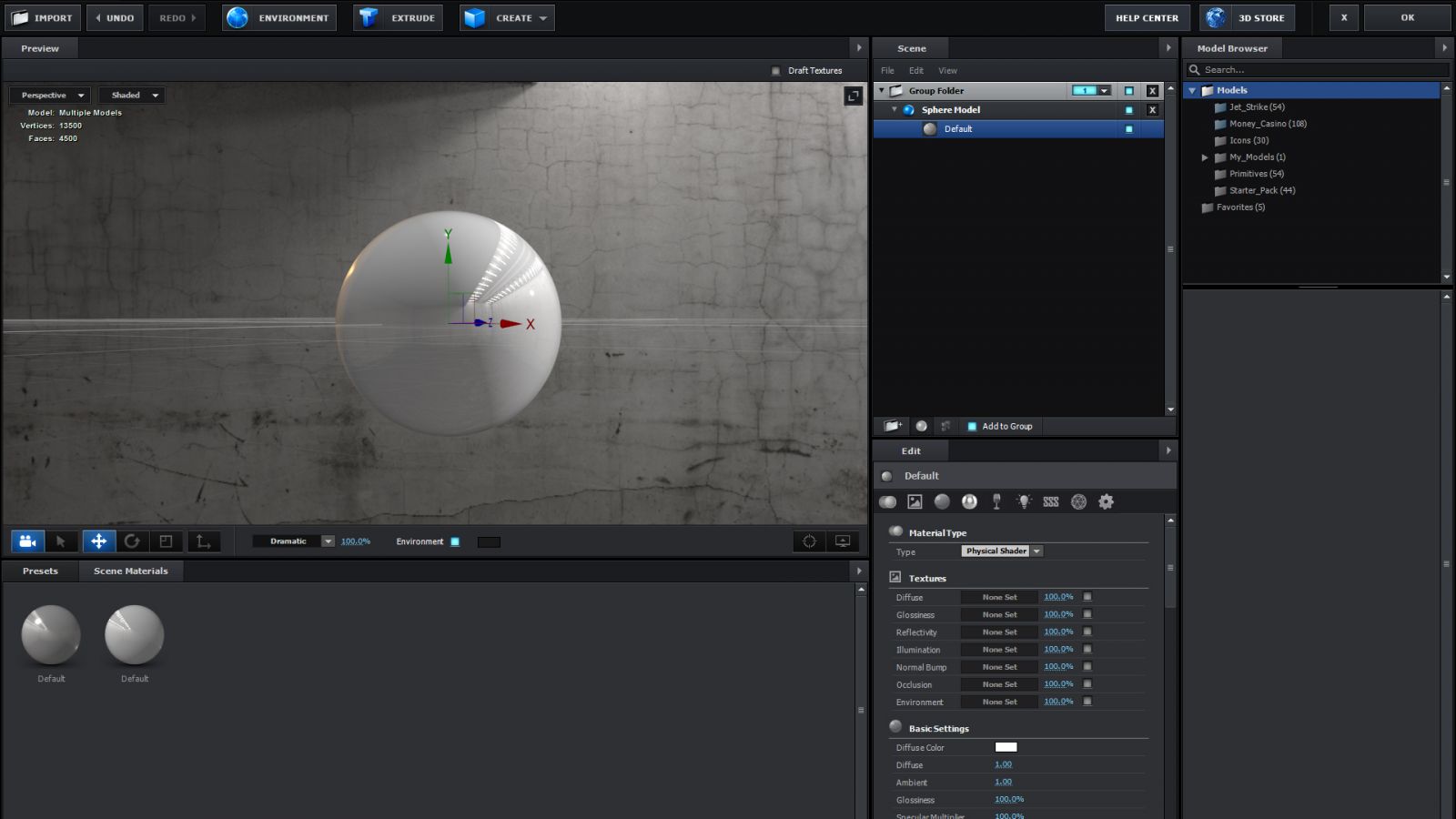
Task: Click the Illumination lightbulb icon
Action: (1024, 501)
